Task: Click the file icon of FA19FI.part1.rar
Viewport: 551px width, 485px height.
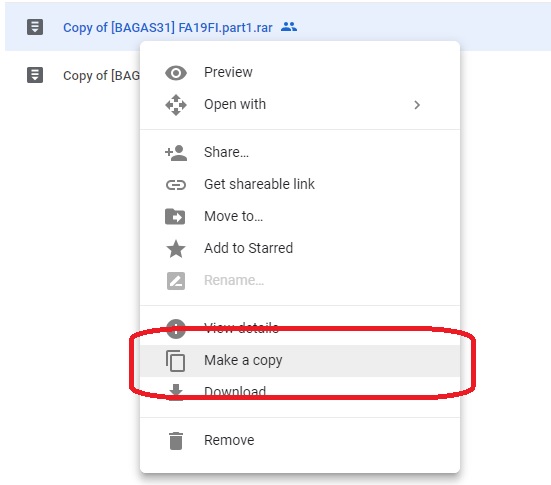Action: tap(35, 27)
